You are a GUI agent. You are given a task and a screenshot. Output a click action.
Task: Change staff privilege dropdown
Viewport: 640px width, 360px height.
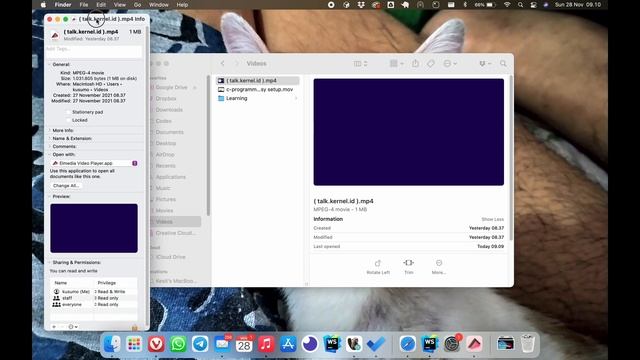coord(107,298)
